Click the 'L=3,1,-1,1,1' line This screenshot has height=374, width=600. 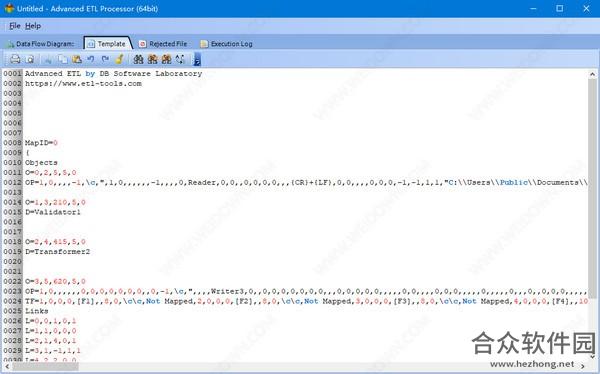53,351
